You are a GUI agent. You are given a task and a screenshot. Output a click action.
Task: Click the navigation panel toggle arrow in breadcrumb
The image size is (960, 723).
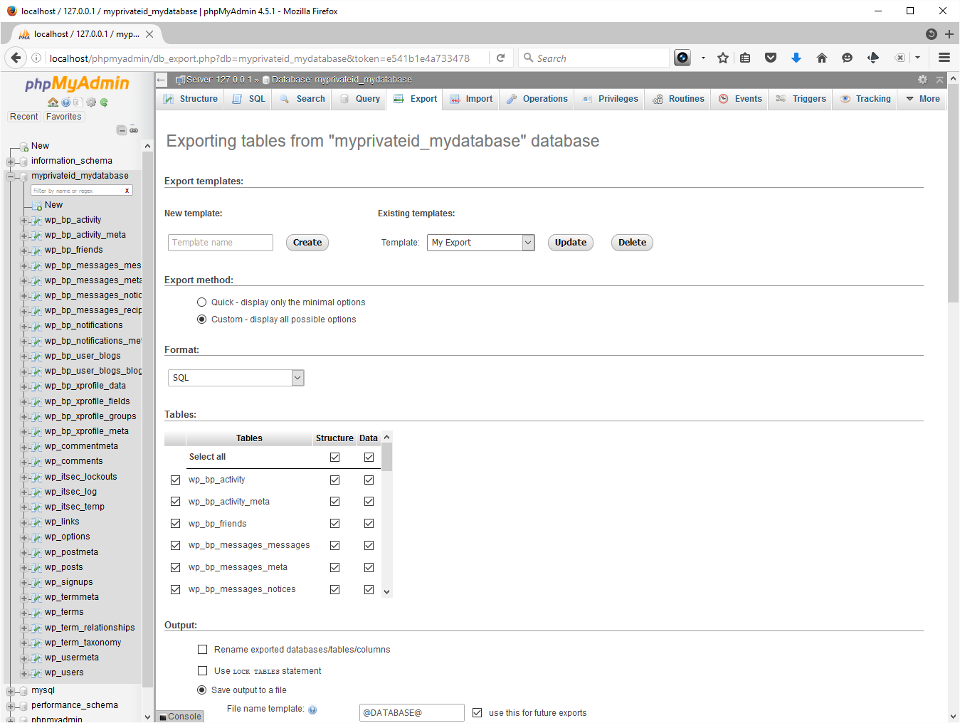[x=161, y=80]
